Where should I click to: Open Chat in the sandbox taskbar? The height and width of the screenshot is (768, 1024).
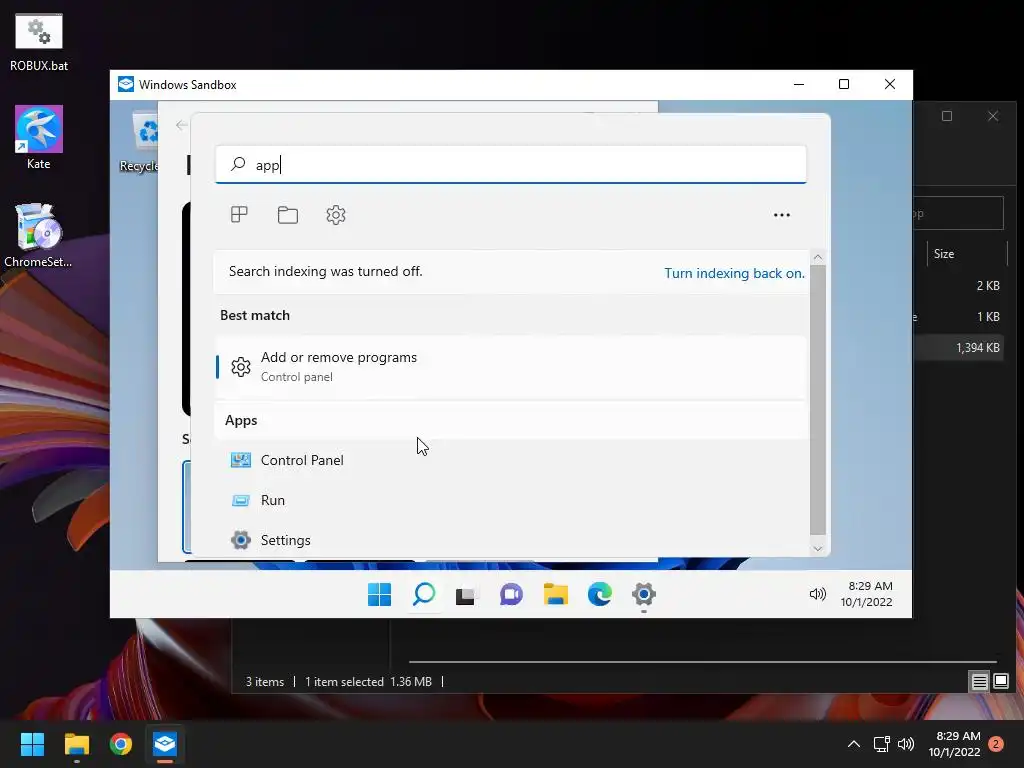click(511, 594)
